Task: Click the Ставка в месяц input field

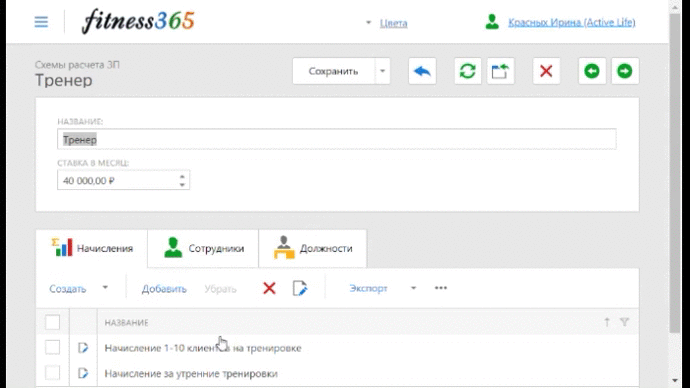Action: 123,180
